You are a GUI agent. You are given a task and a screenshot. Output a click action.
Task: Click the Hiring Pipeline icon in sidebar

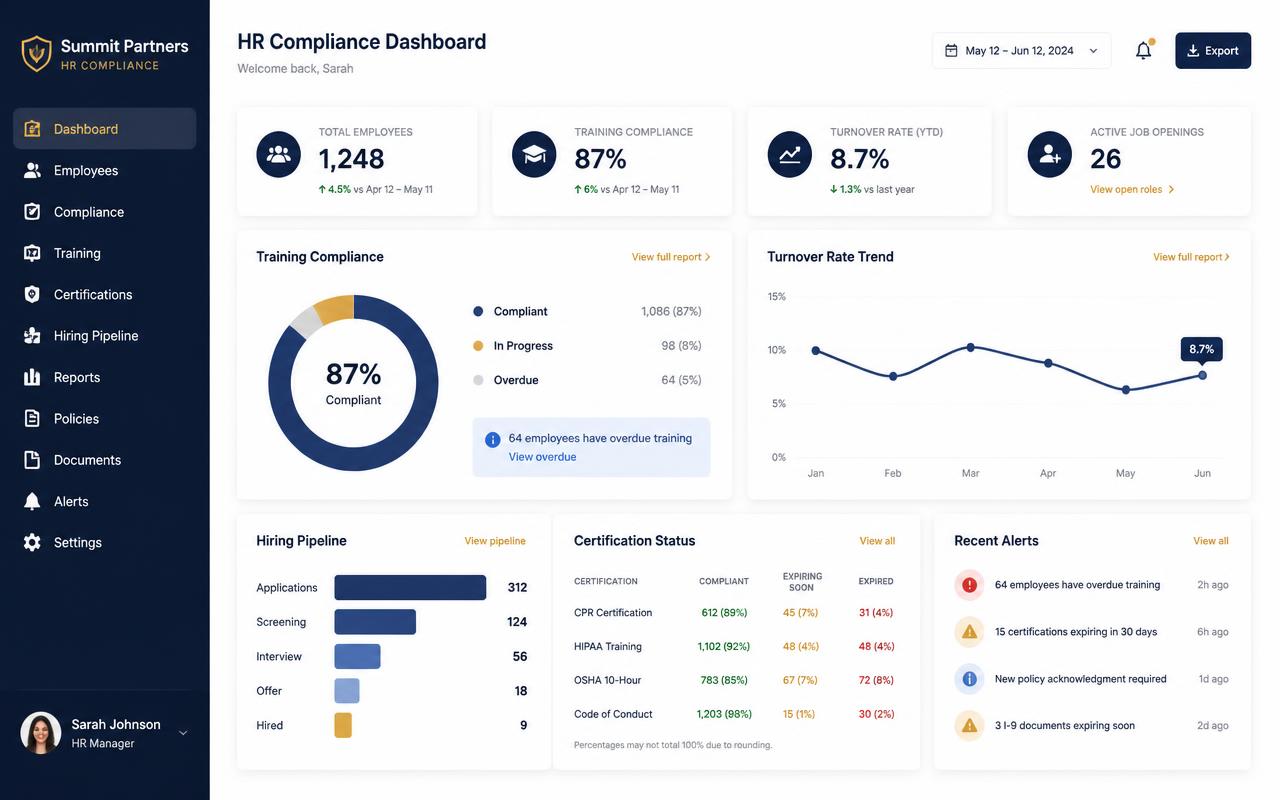tap(32, 336)
